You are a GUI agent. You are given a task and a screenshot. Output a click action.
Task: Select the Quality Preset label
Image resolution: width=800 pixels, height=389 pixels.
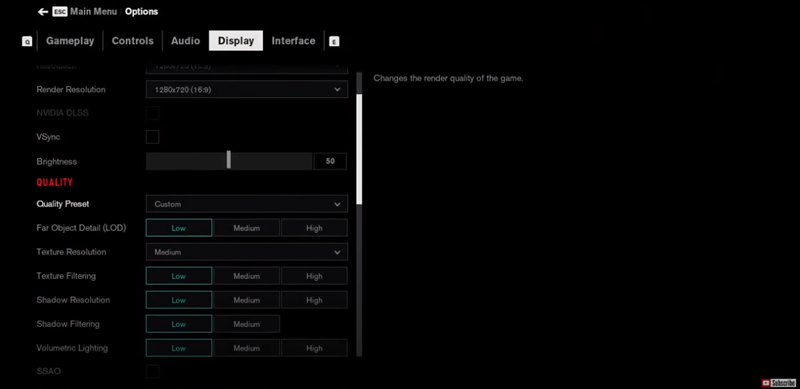[x=63, y=204]
